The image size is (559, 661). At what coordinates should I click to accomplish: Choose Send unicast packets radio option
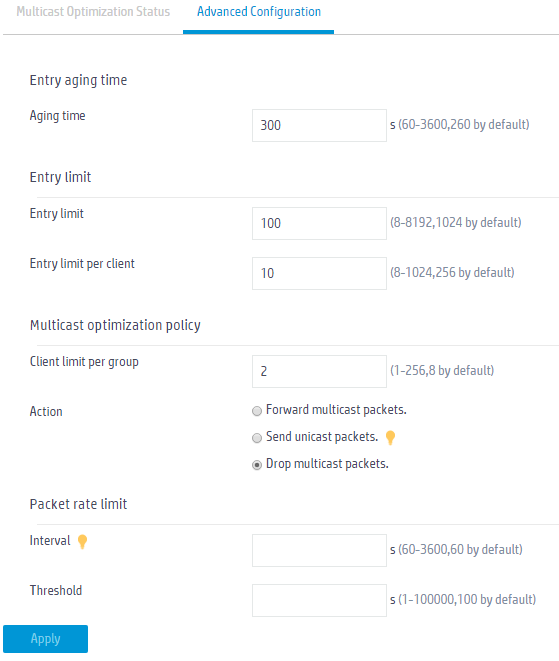coord(257,438)
